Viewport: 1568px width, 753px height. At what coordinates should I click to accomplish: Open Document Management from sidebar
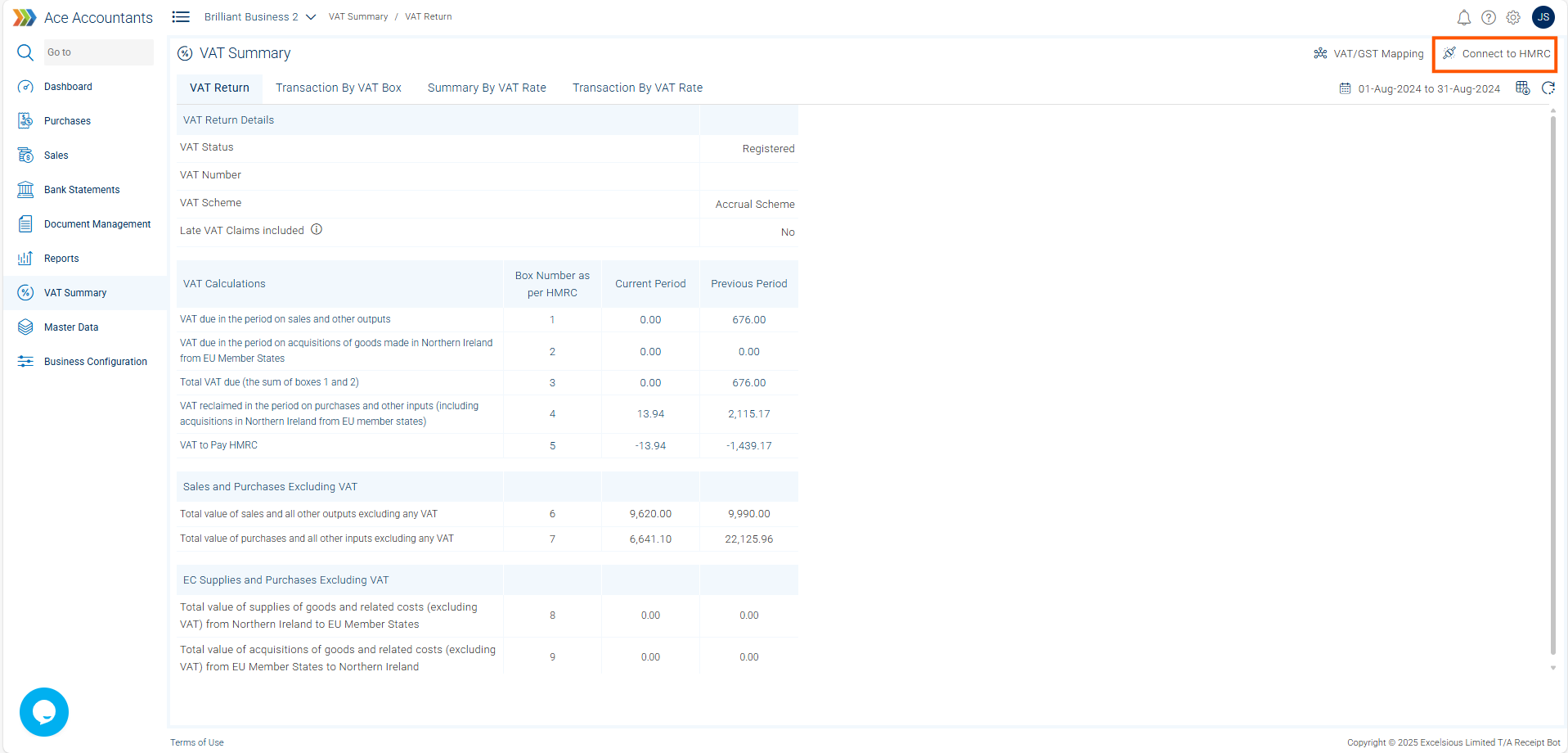[25, 223]
